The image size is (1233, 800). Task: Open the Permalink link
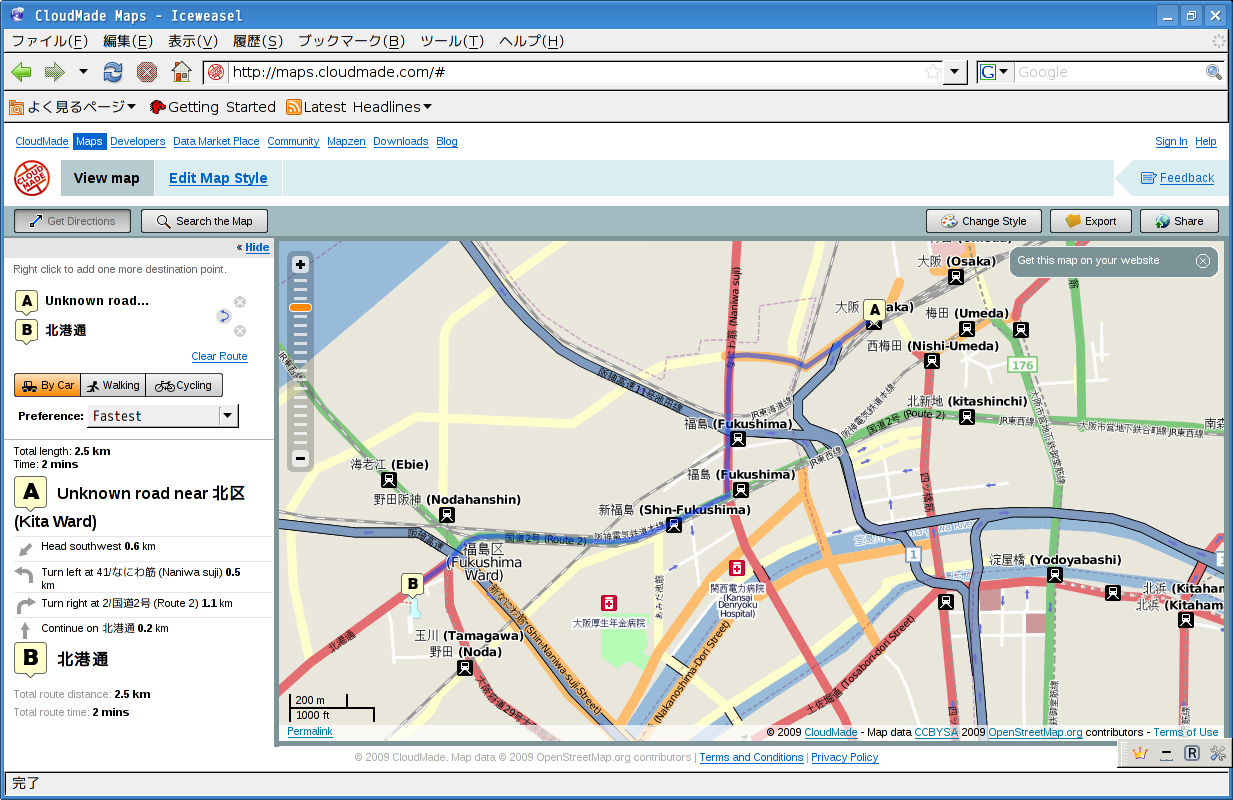pos(310,732)
